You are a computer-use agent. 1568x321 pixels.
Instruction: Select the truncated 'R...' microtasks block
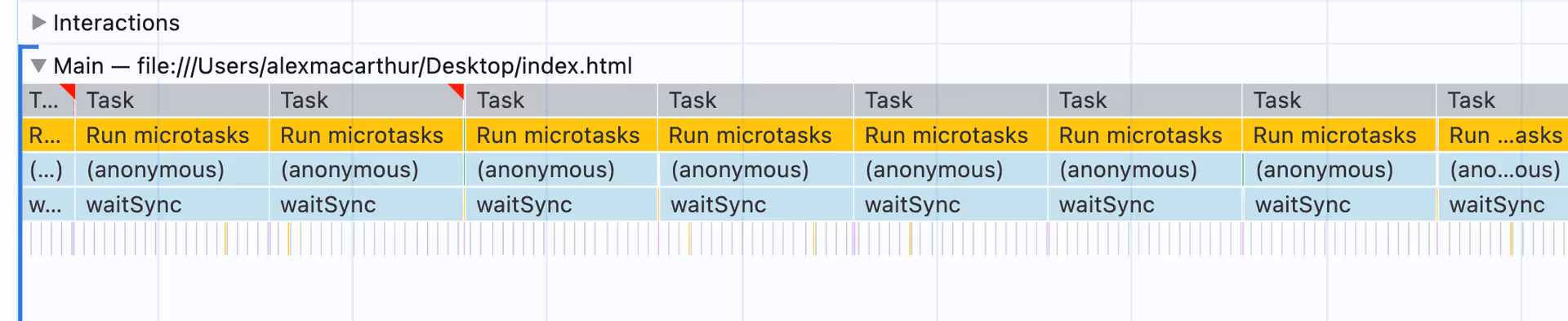point(48,135)
